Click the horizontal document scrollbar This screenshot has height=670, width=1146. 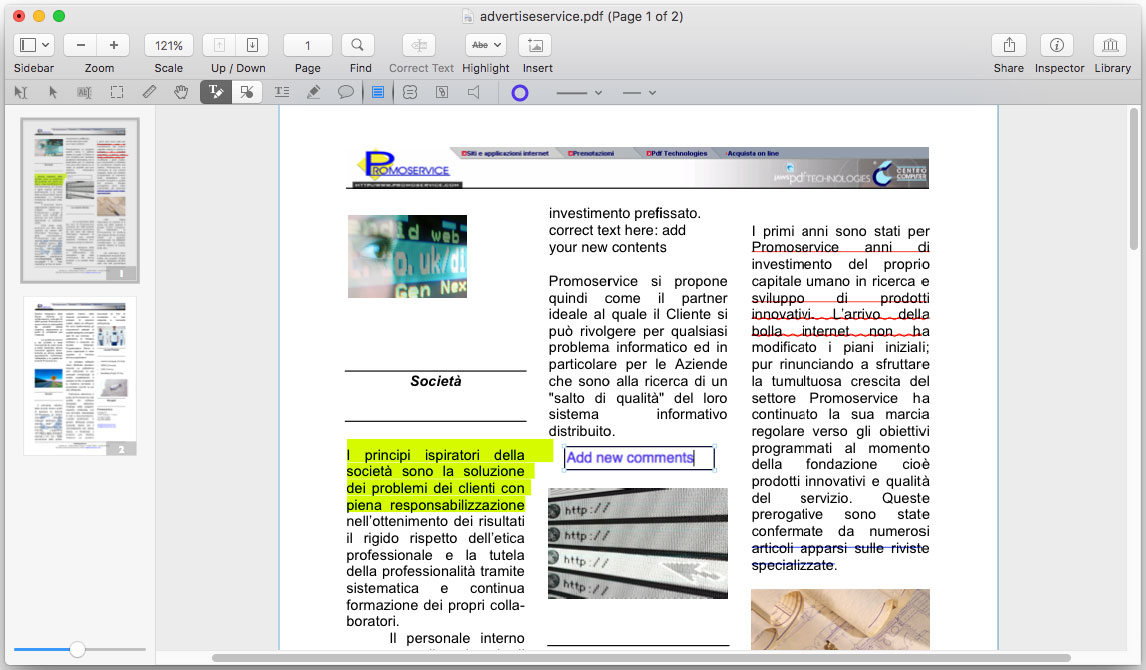[641, 658]
